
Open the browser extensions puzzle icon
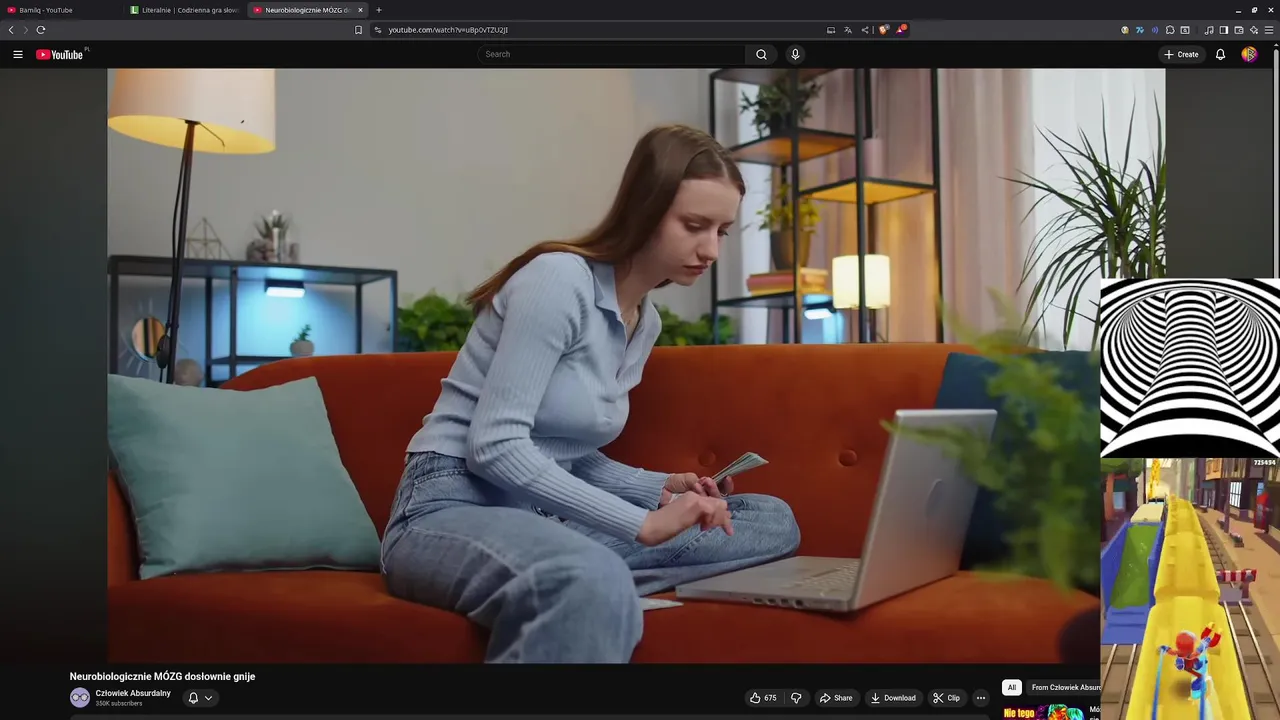point(1170,30)
